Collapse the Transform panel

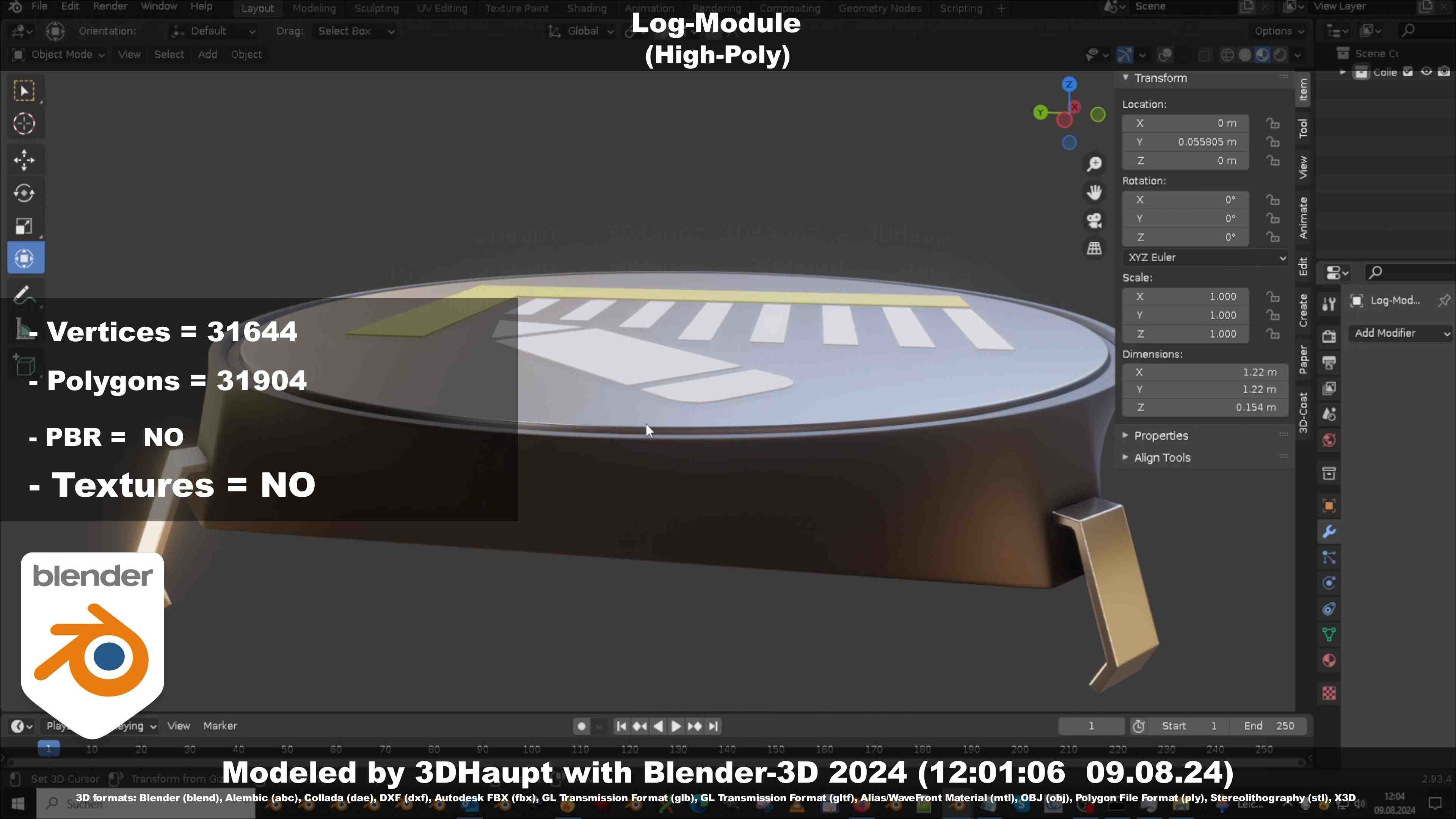coord(1160,78)
